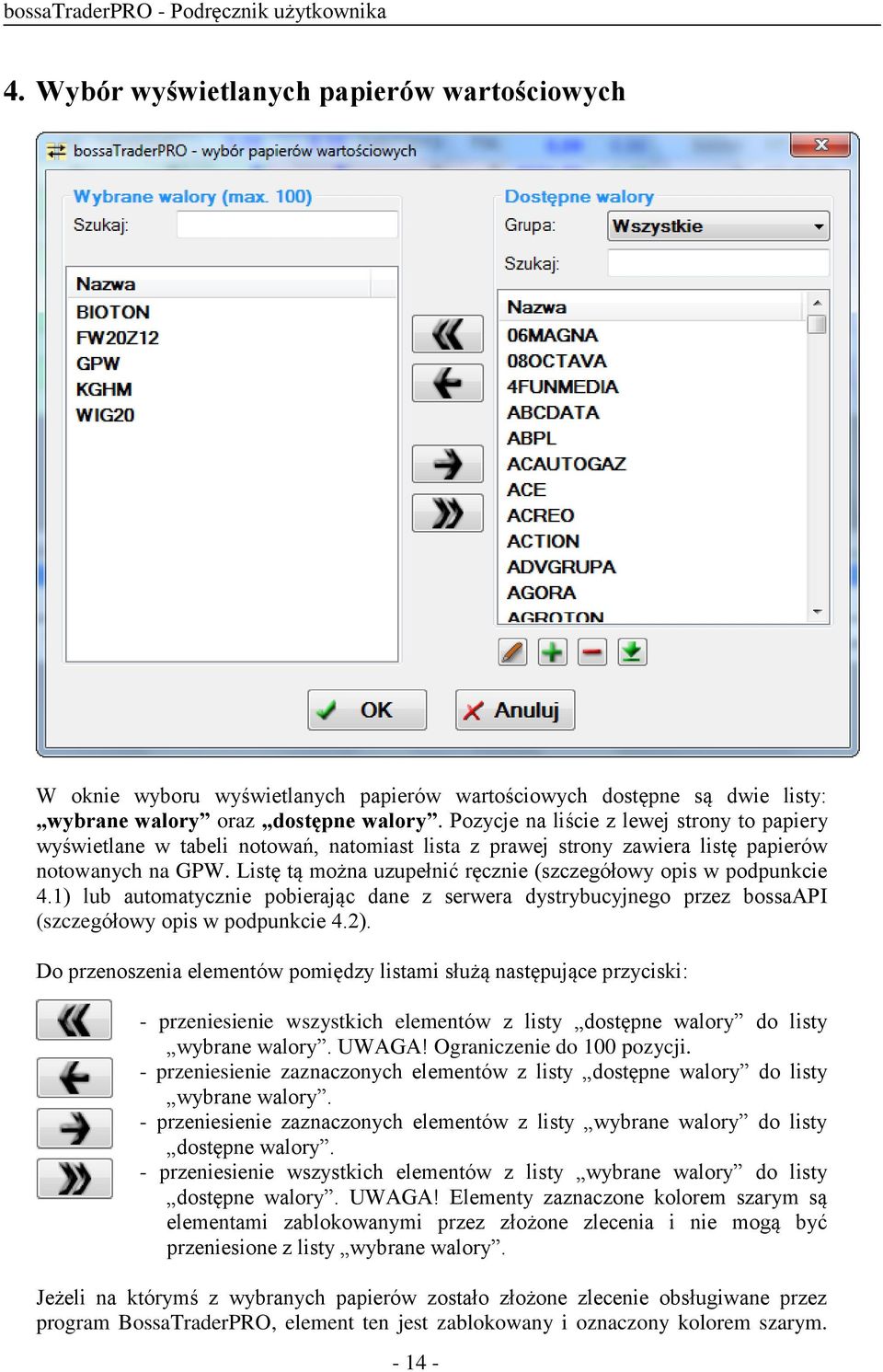The image size is (883, 1372).
Task: Select 08OCTAVA in available list
Action: (x=557, y=361)
